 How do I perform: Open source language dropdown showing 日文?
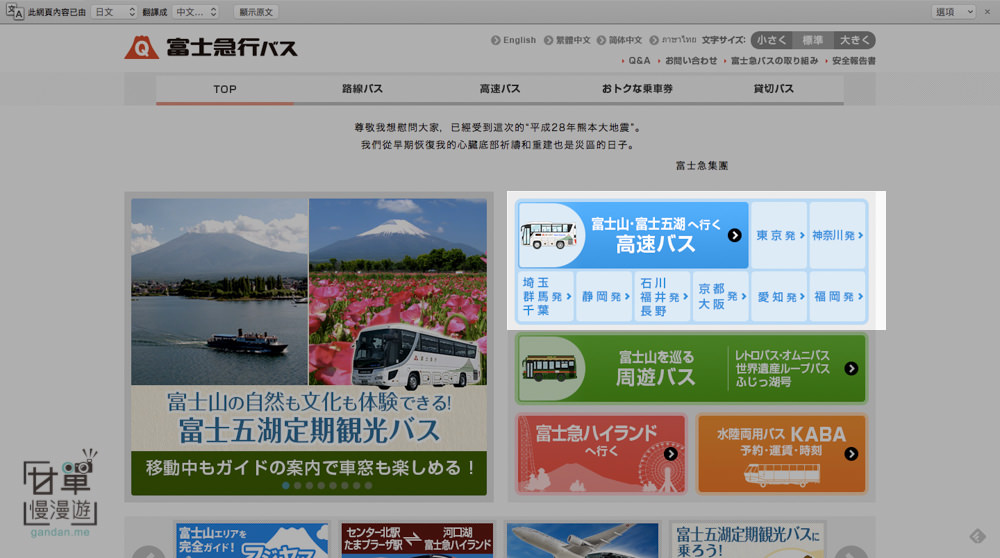pos(115,11)
